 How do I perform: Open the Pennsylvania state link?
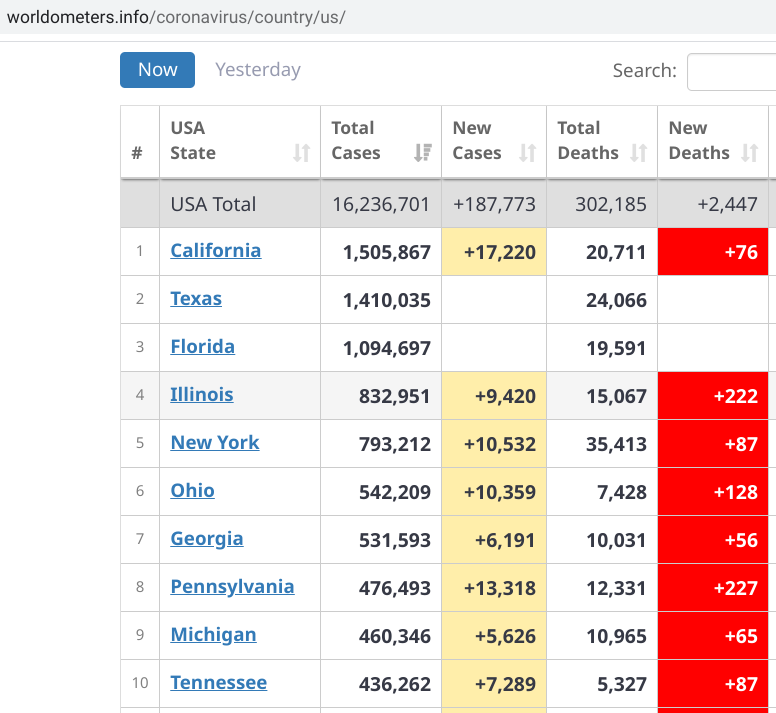(232, 587)
